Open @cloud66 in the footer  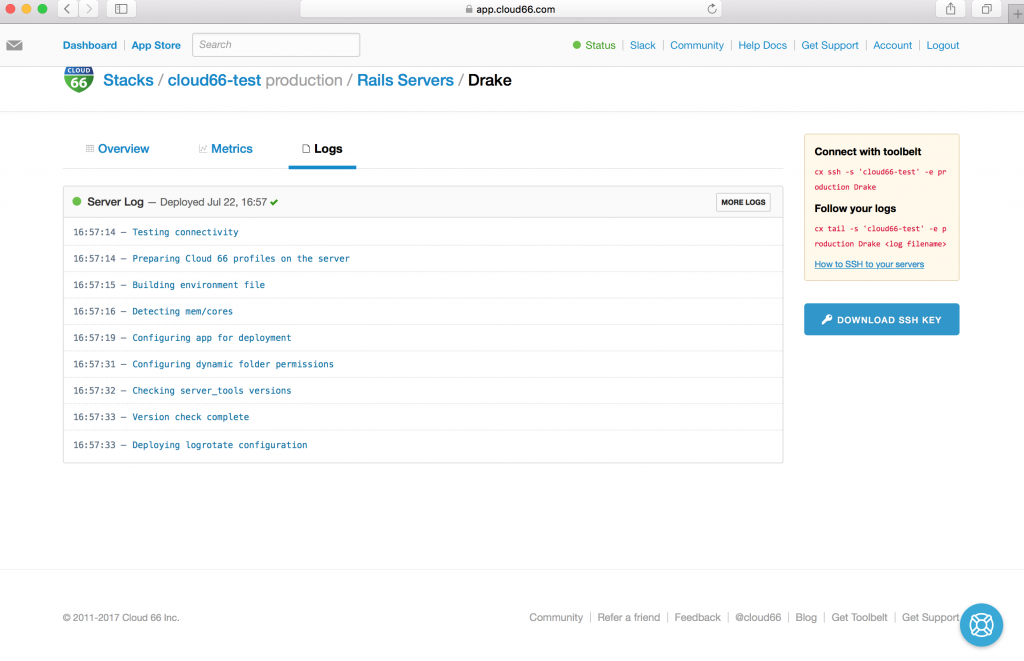pos(758,617)
